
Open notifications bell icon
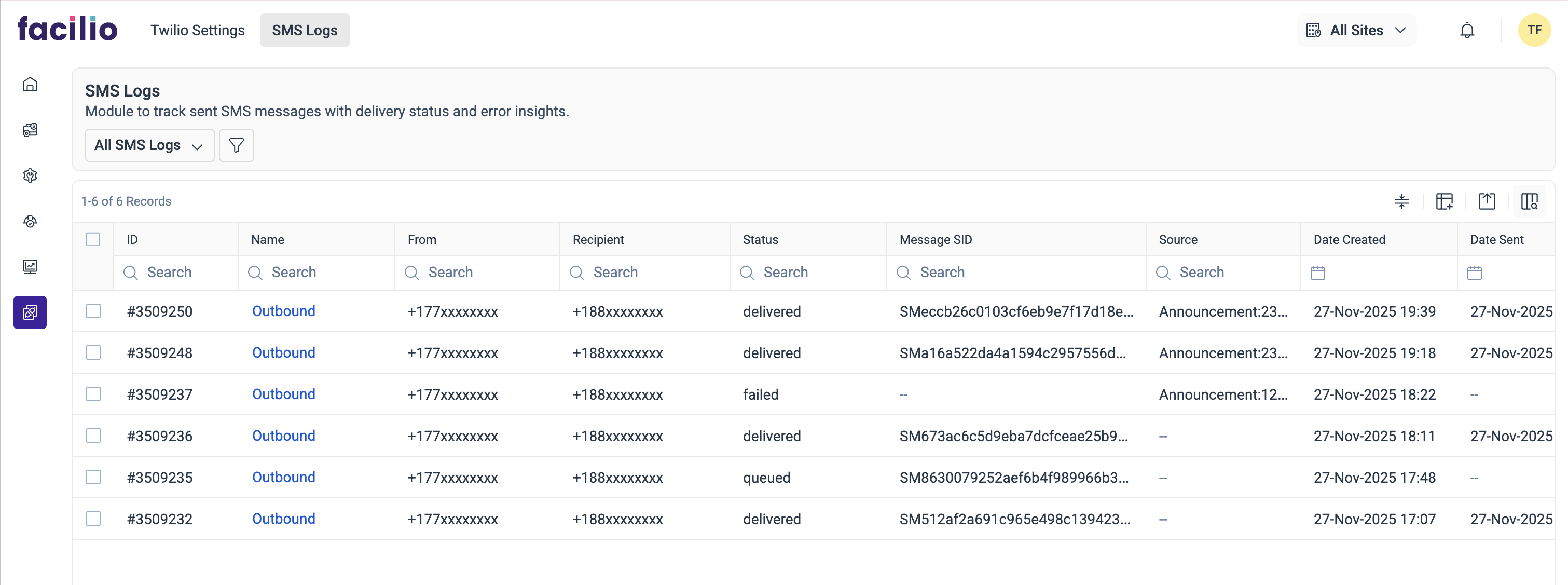pos(1467,31)
